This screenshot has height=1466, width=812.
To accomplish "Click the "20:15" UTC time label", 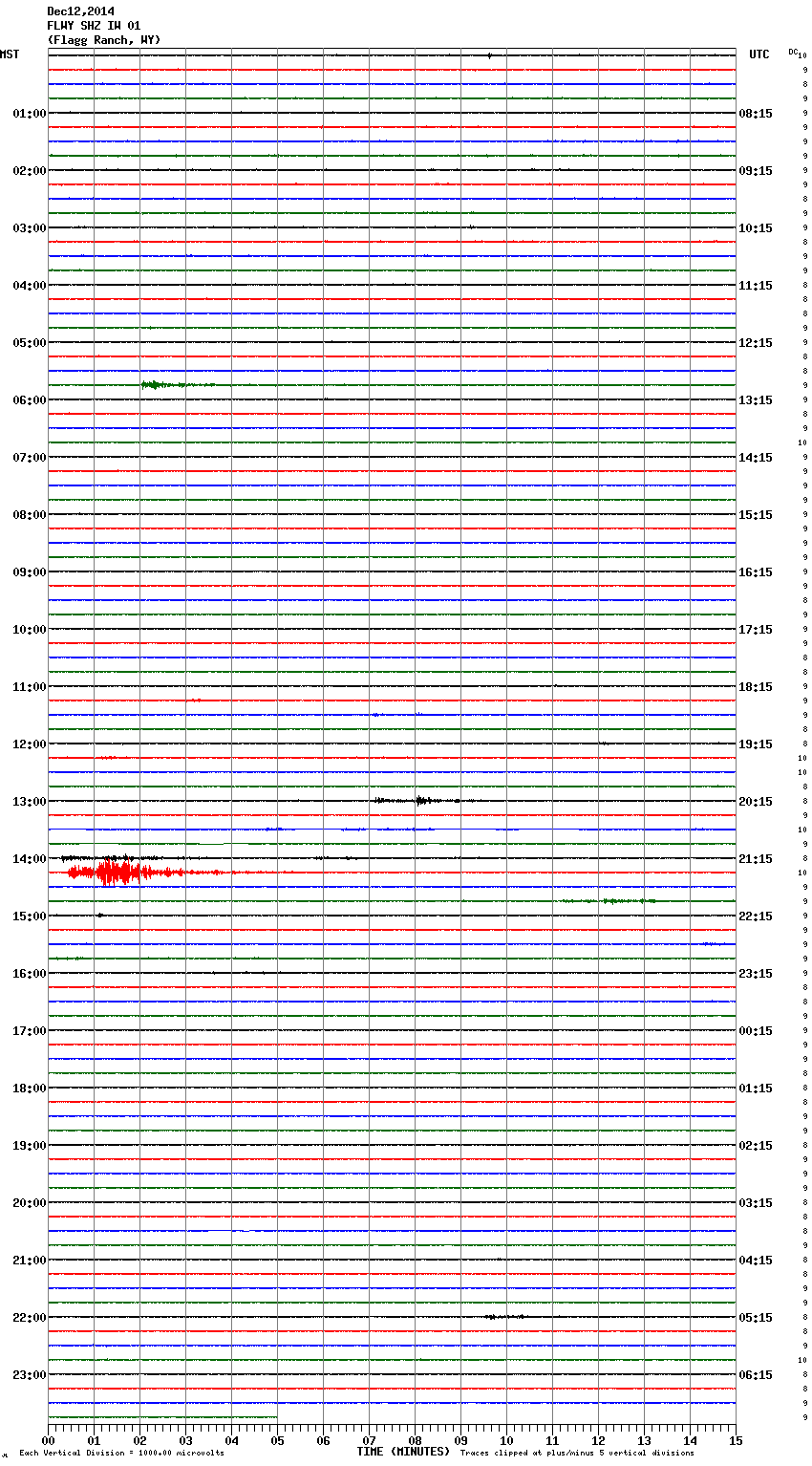I will [x=756, y=802].
